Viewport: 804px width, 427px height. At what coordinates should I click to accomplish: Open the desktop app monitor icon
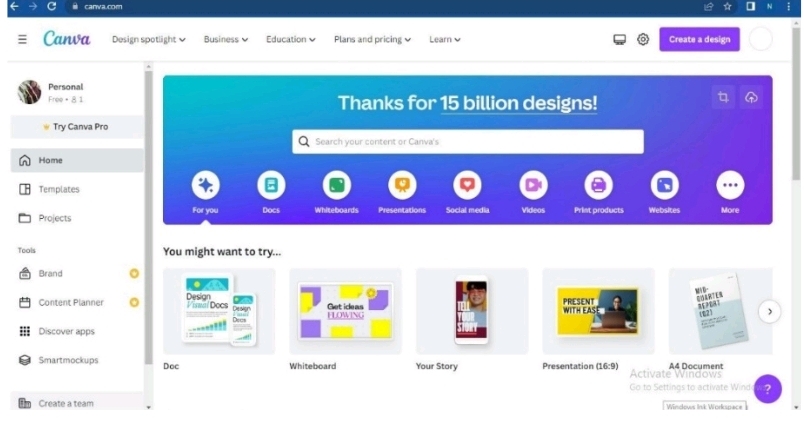619,39
